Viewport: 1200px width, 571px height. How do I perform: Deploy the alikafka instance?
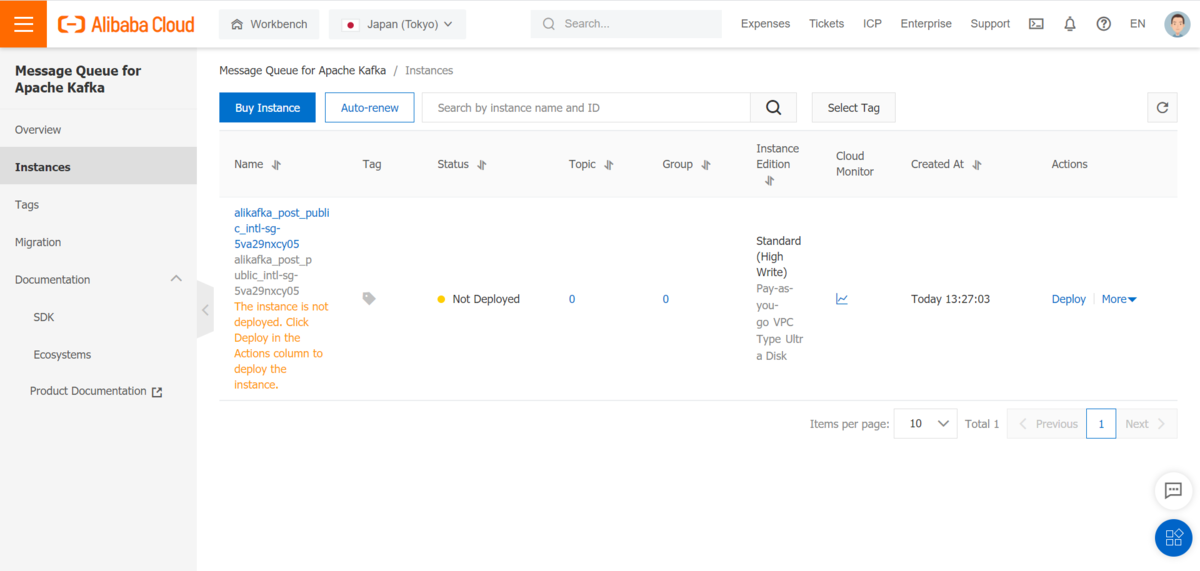coord(1068,299)
